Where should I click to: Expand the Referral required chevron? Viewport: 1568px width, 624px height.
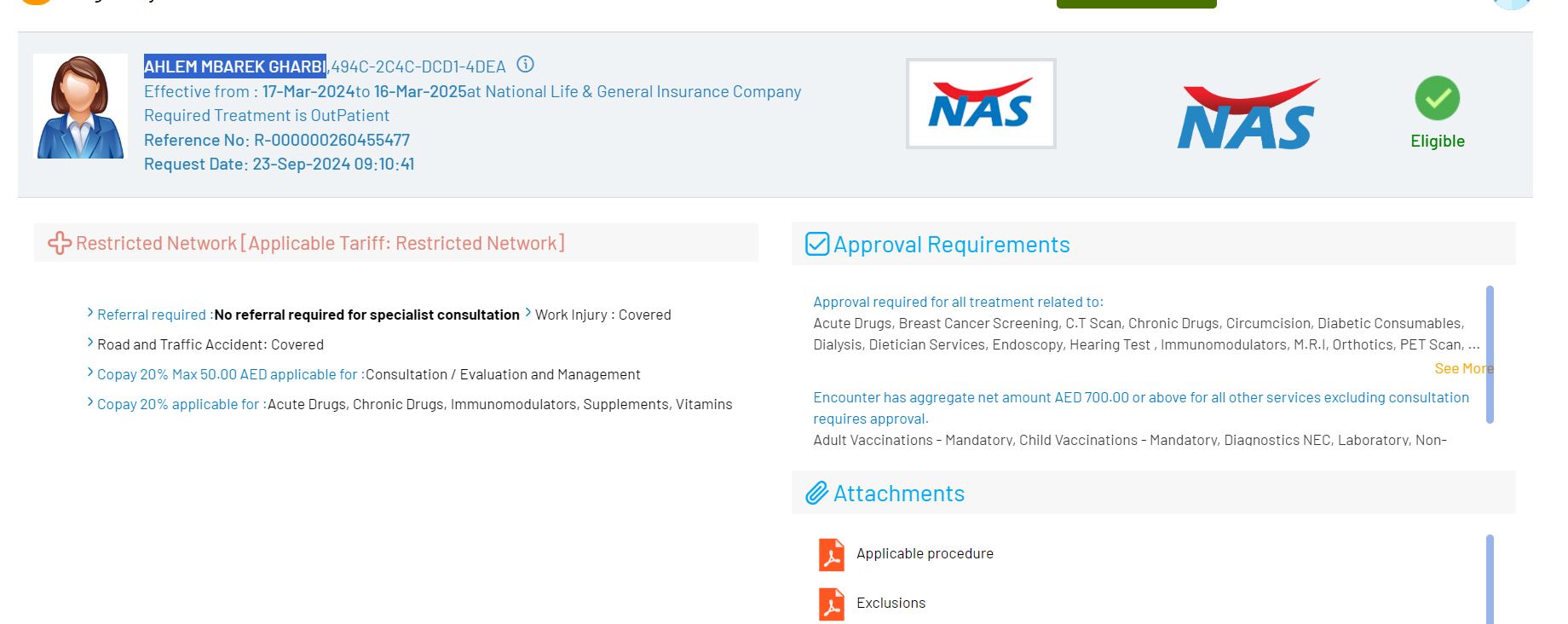[90, 313]
